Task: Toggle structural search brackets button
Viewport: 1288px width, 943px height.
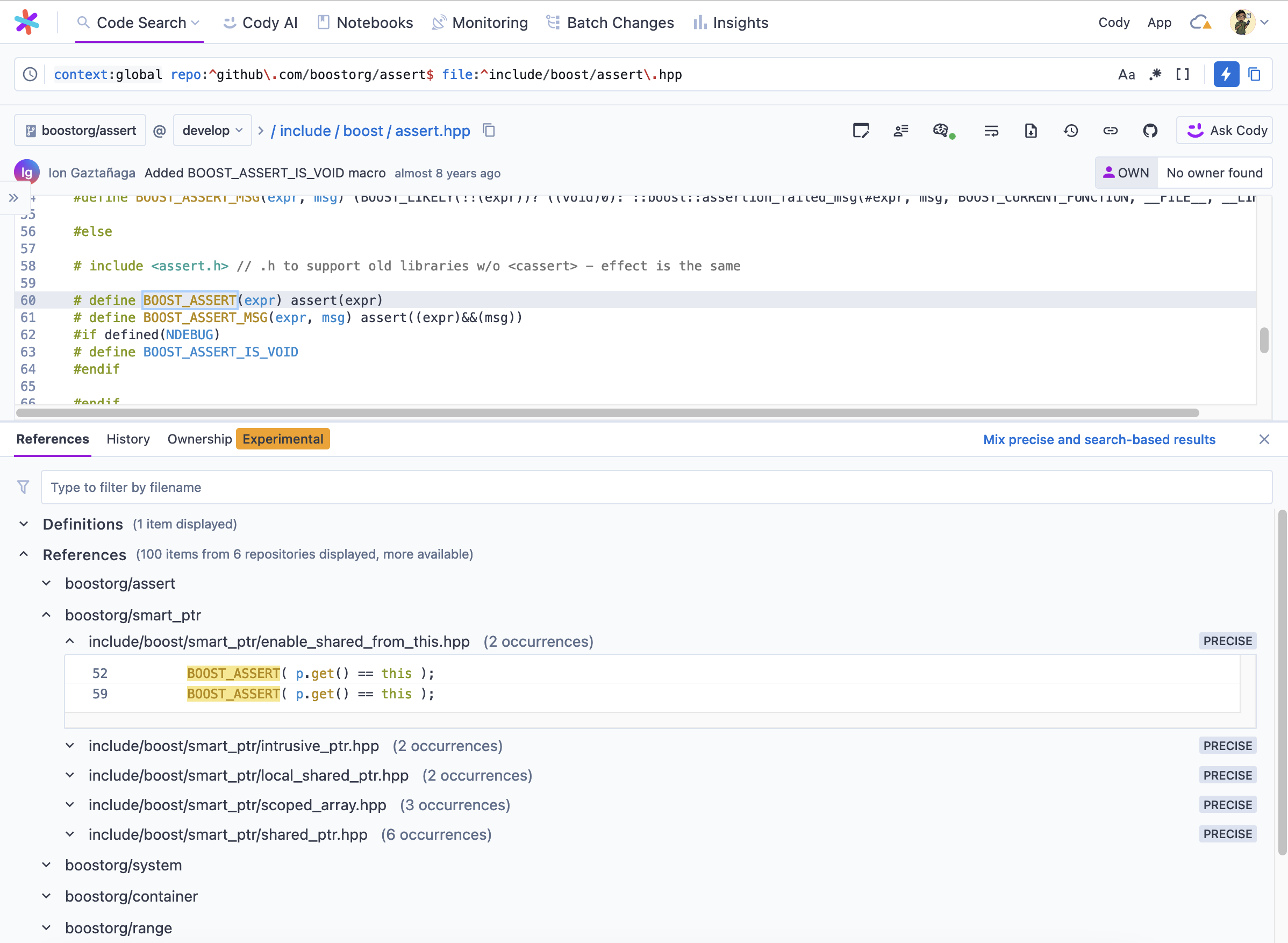Action: coord(1183,74)
